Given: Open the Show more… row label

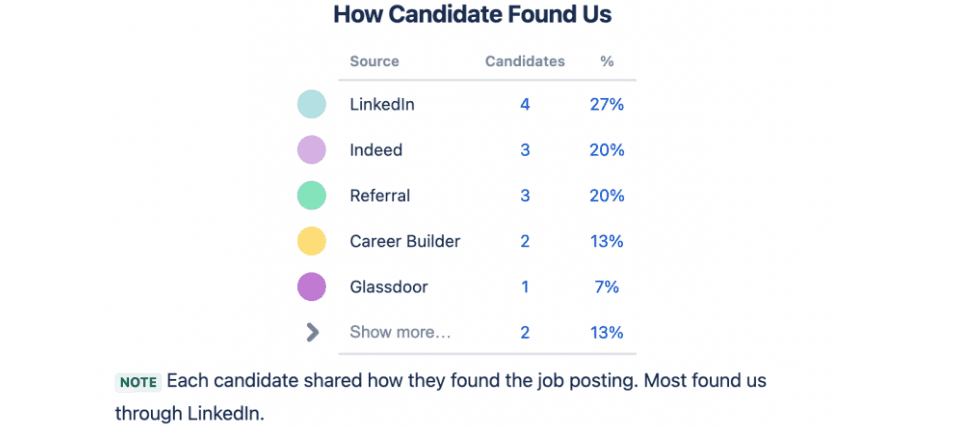Looking at the screenshot, I should tap(400, 333).
